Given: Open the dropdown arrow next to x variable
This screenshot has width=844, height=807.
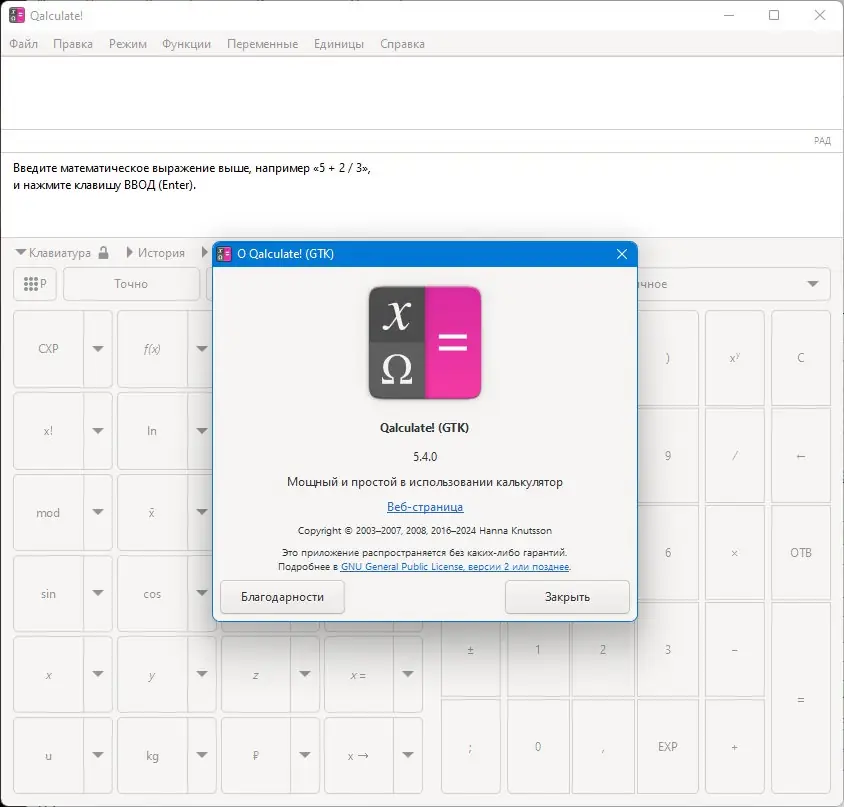Looking at the screenshot, I should (x=98, y=674).
